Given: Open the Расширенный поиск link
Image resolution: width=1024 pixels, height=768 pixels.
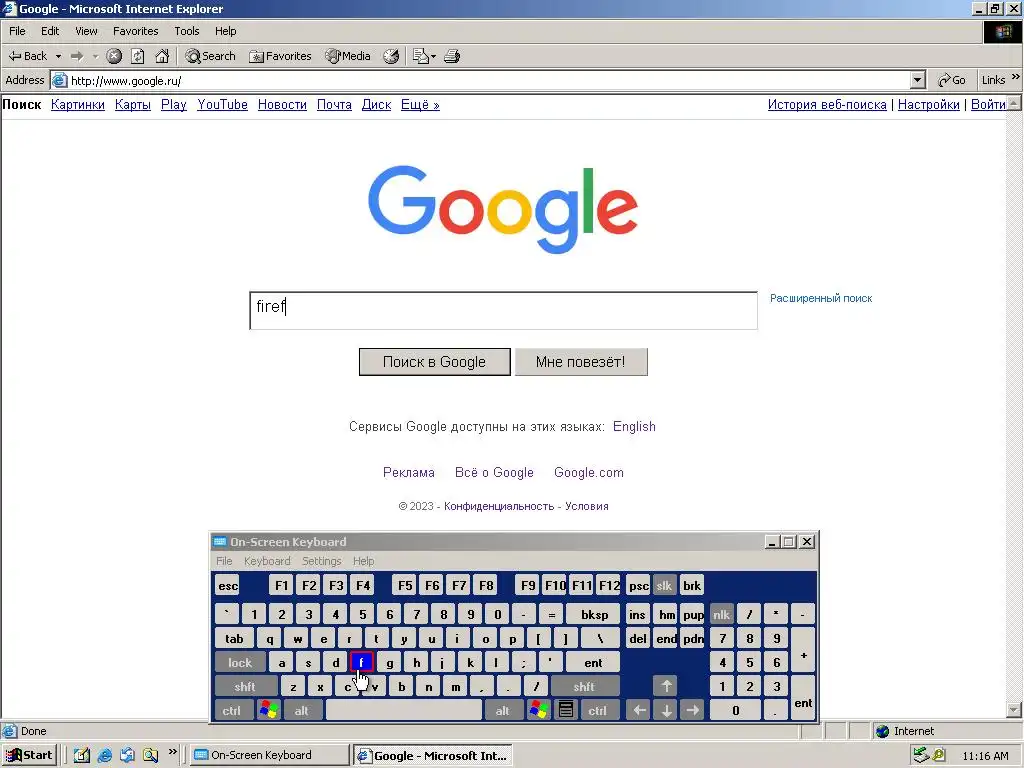Looking at the screenshot, I should point(821,298).
